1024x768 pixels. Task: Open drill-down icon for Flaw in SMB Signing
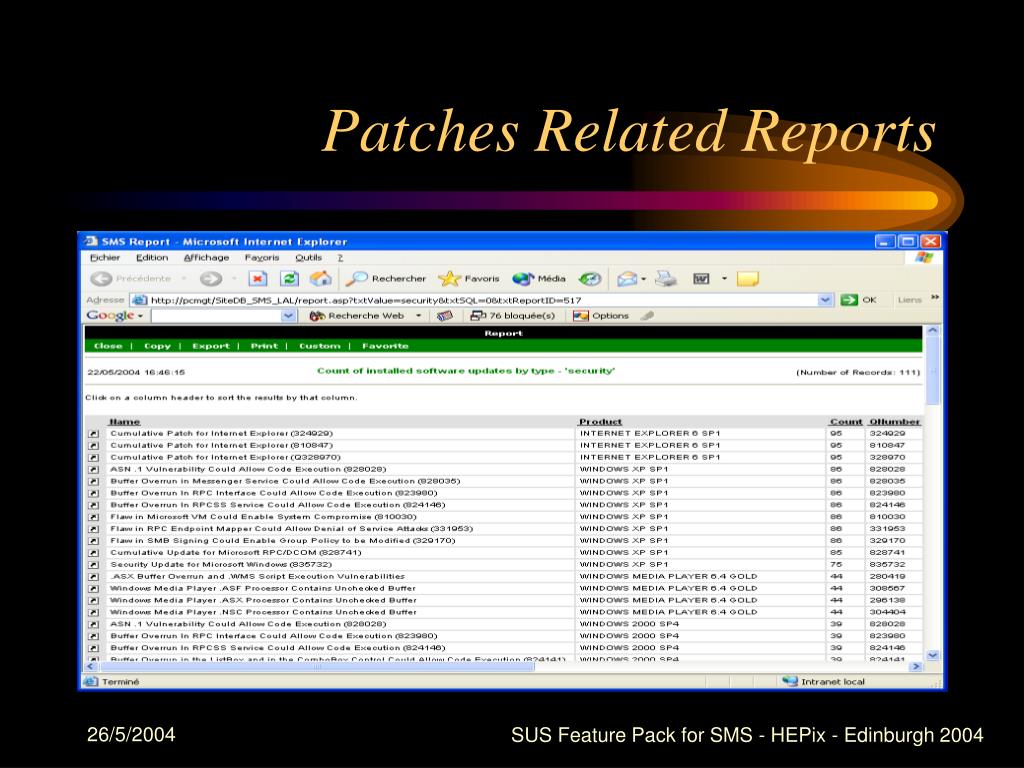93,541
